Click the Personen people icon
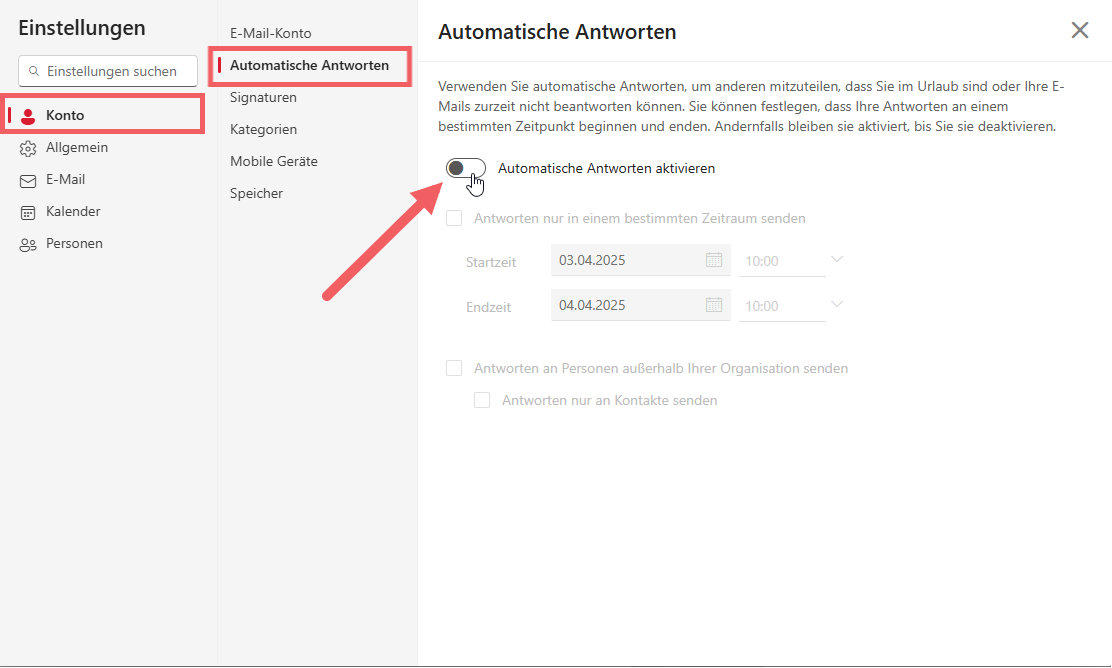This screenshot has width=1112, height=668. [28, 245]
